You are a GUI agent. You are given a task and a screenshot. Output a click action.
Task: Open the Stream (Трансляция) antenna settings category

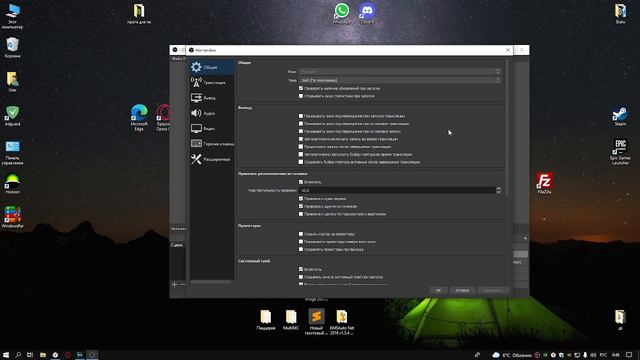pos(212,82)
